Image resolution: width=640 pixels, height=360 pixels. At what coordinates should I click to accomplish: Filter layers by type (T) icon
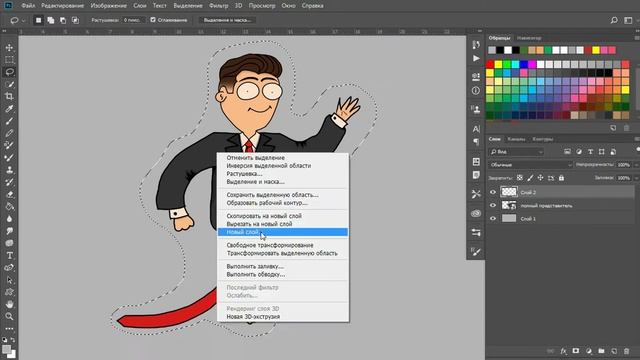tap(590, 152)
